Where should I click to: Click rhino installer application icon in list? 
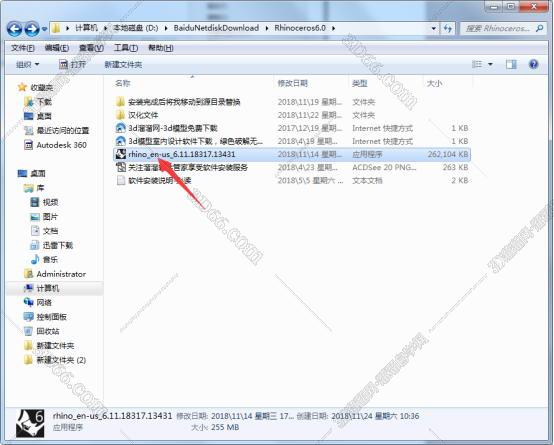[121, 154]
